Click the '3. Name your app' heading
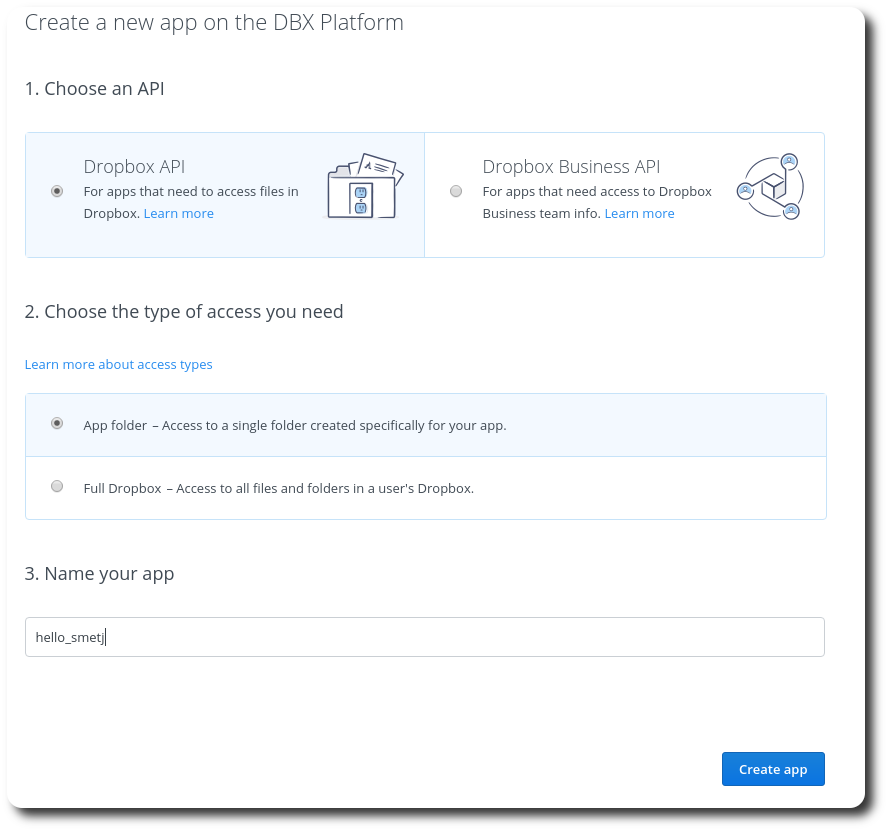The width and height of the screenshot is (888, 831). [x=99, y=574]
